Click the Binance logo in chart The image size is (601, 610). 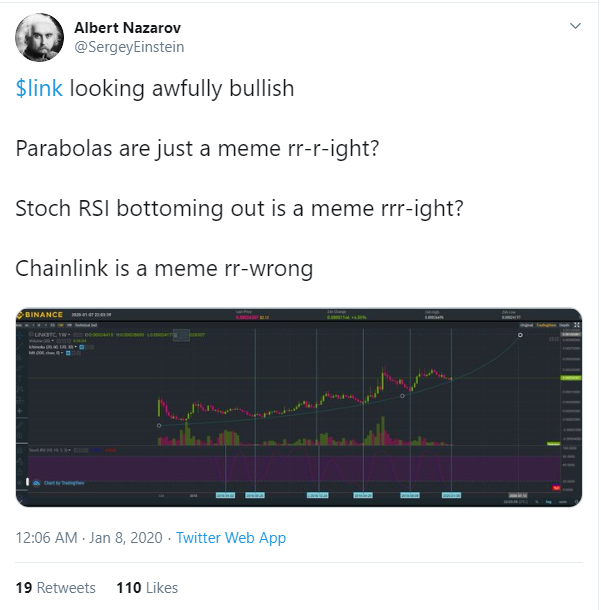40,314
